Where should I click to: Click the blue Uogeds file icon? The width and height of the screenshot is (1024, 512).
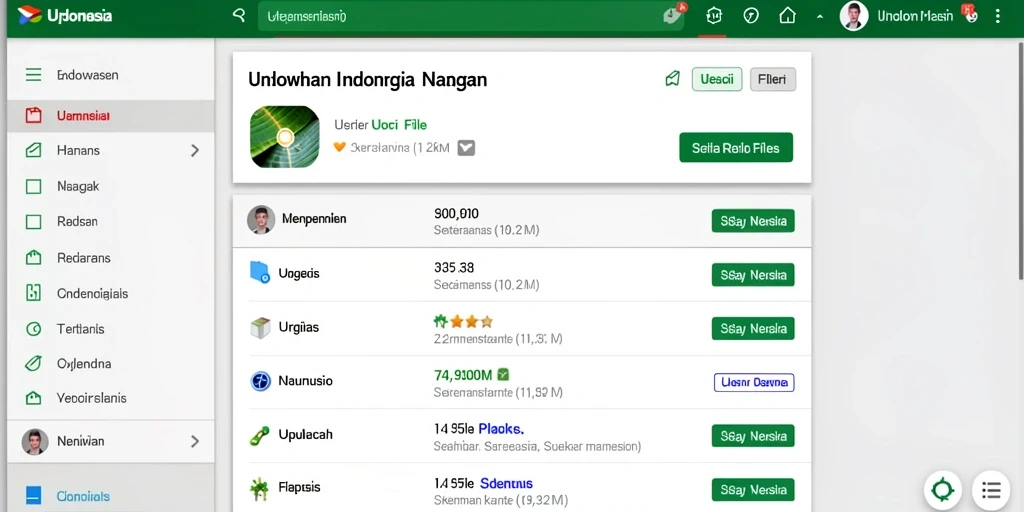(260, 272)
